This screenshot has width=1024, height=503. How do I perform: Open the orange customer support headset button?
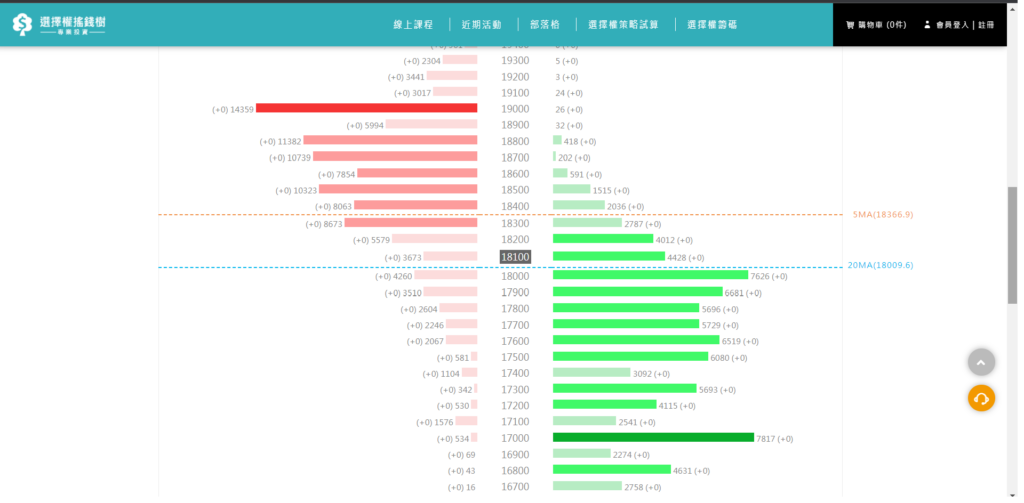pyautogui.click(x=981, y=398)
